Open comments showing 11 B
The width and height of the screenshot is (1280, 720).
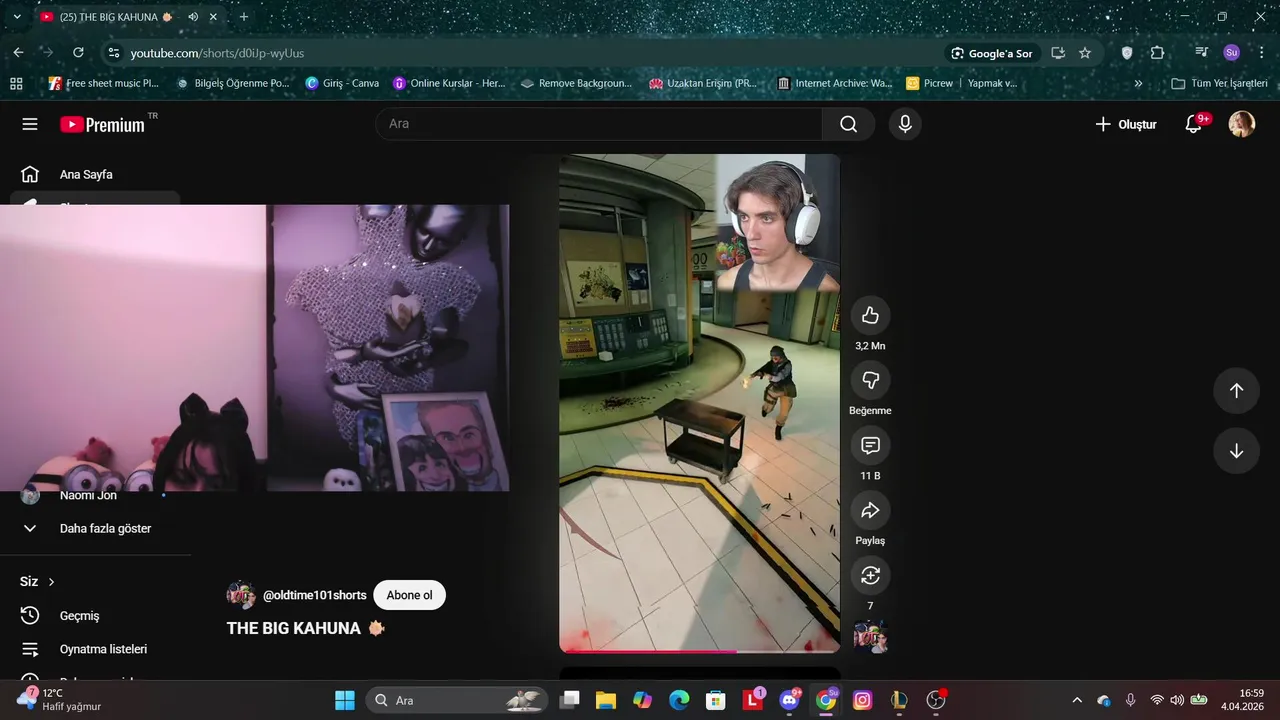point(870,446)
